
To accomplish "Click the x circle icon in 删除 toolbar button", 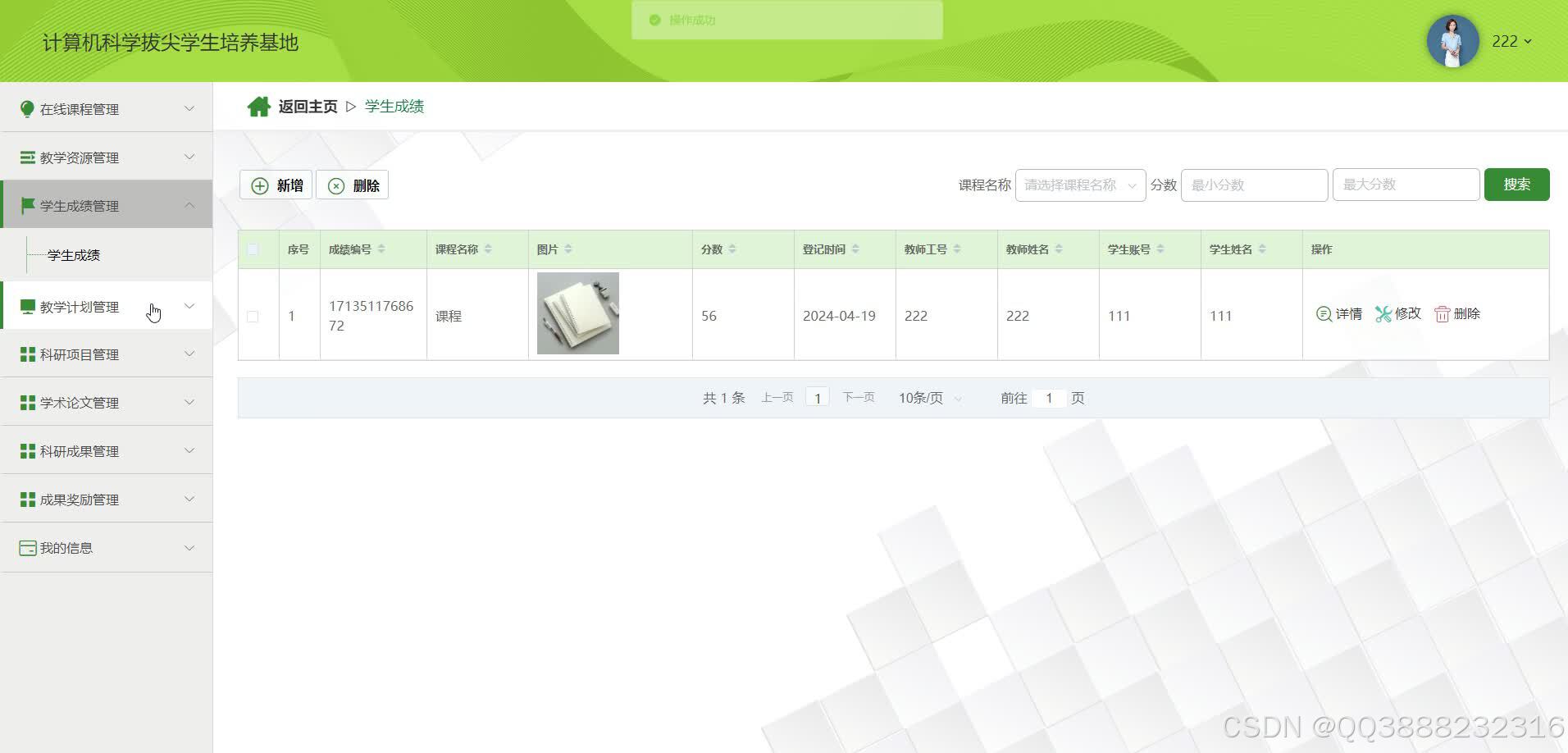I will click(x=336, y=186).
